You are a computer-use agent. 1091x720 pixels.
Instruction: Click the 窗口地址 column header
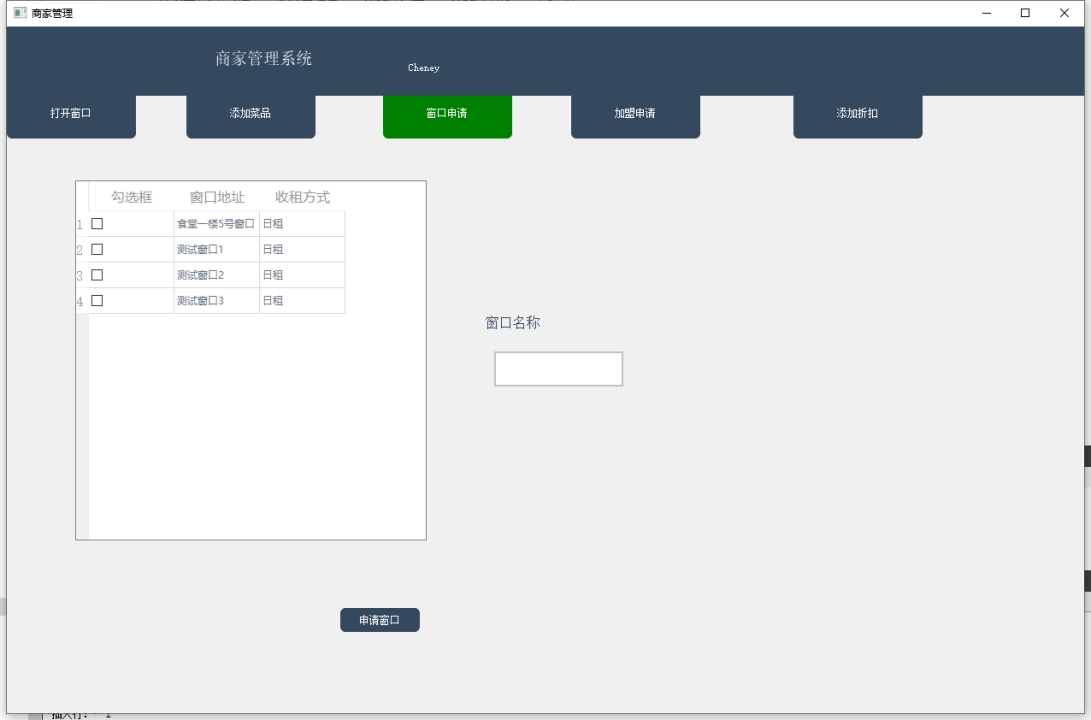pyautogui.click(x=217, y=197)
